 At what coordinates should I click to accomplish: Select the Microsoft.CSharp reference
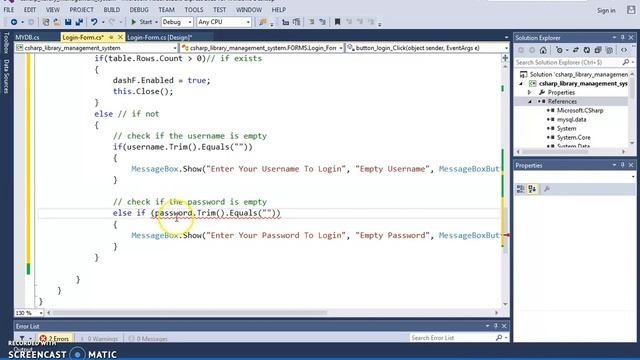pyautogui.click(x=580, y=111)
